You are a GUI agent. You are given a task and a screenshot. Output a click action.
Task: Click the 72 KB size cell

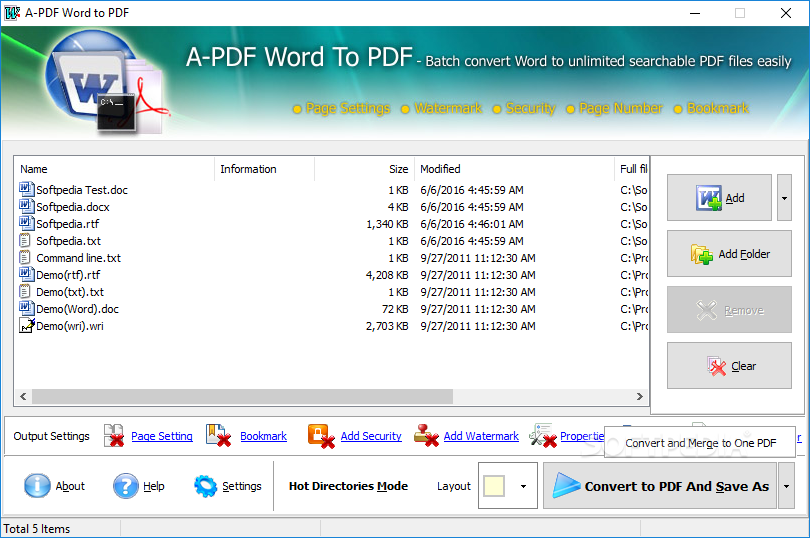[395, 309]
